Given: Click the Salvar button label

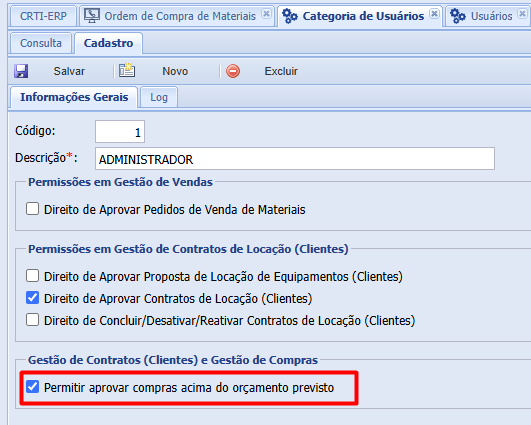Looking at the screenshot, I should tap(69, 71).
